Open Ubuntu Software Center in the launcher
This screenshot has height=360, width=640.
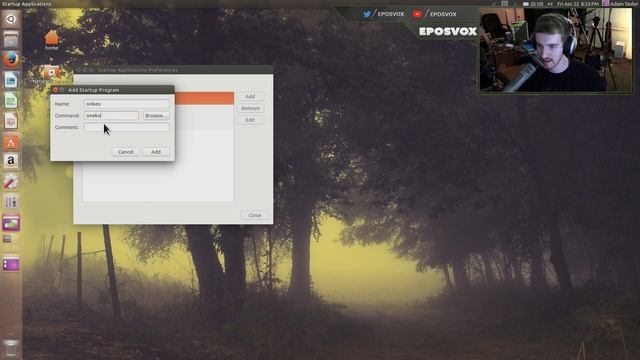tap(11, 142)
